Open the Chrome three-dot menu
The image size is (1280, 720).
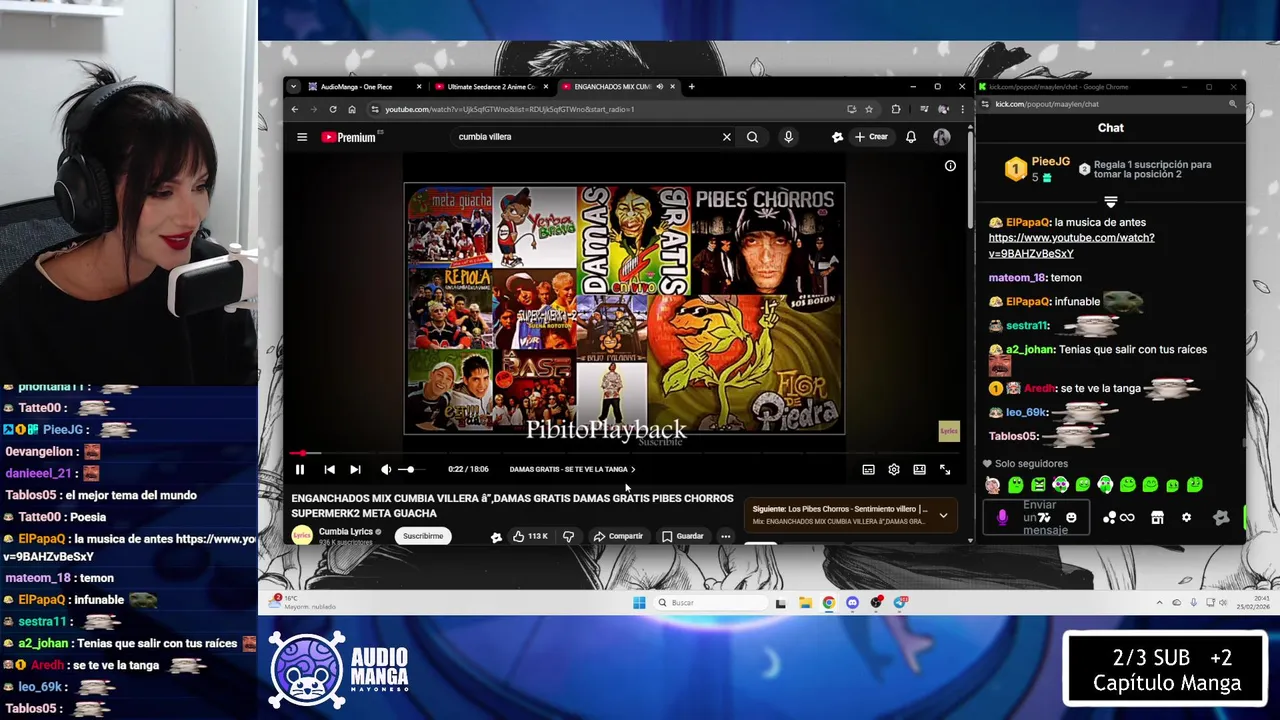coord(962,109)
